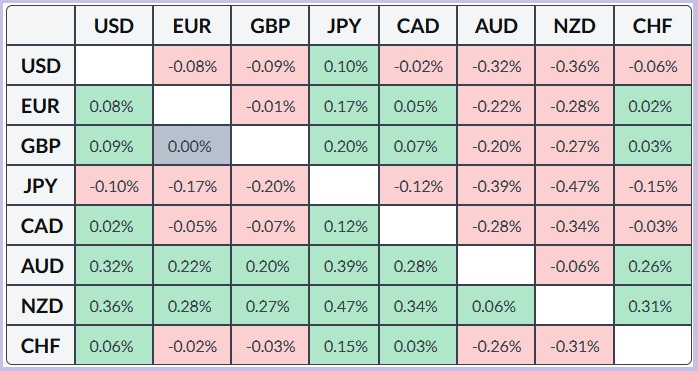Click the -0.36% USD/NZD cell
Viewport: 698px width, 371px height.
(574, 66)
